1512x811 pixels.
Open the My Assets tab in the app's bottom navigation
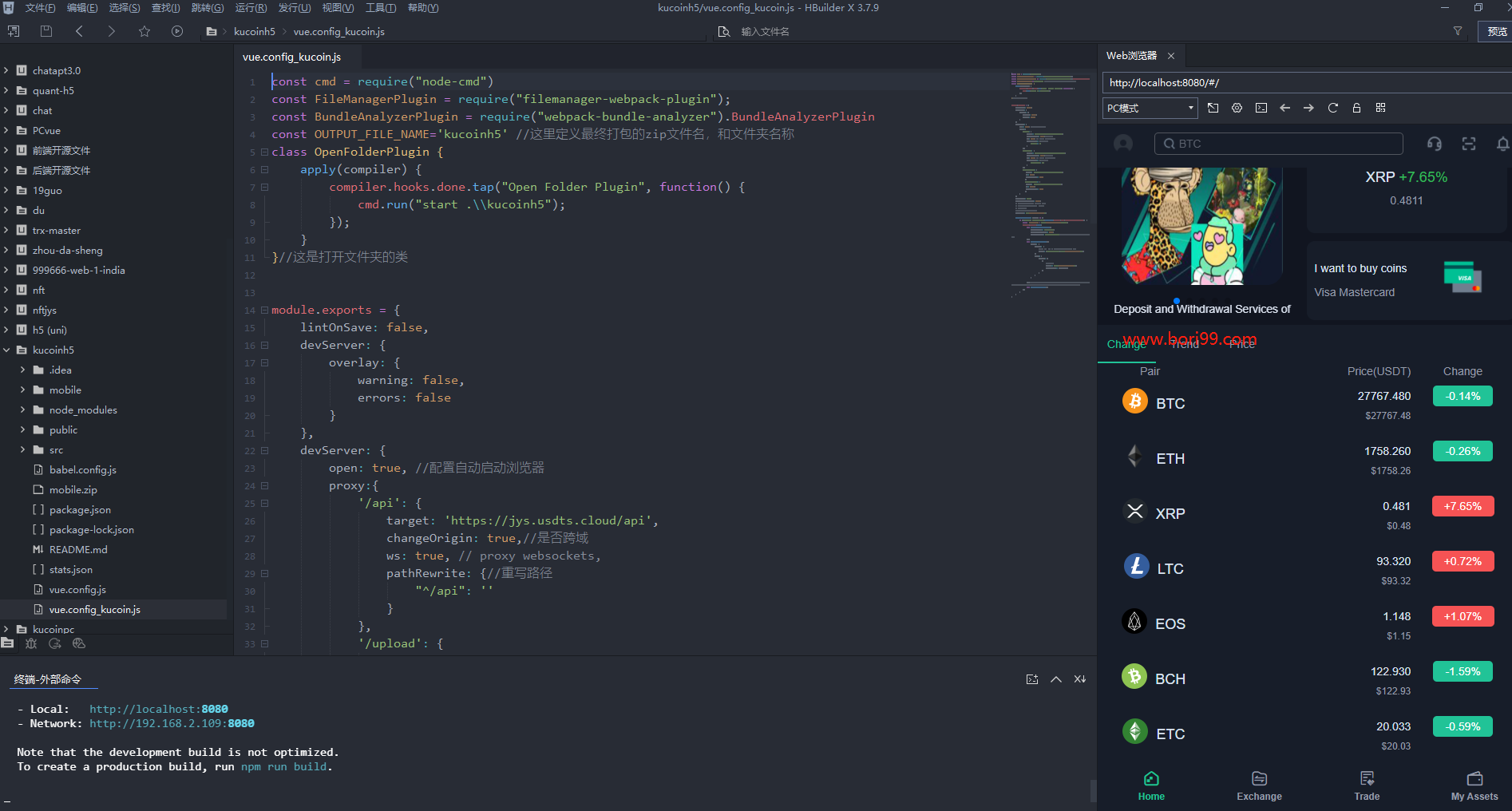click(x=1474, y=786)
